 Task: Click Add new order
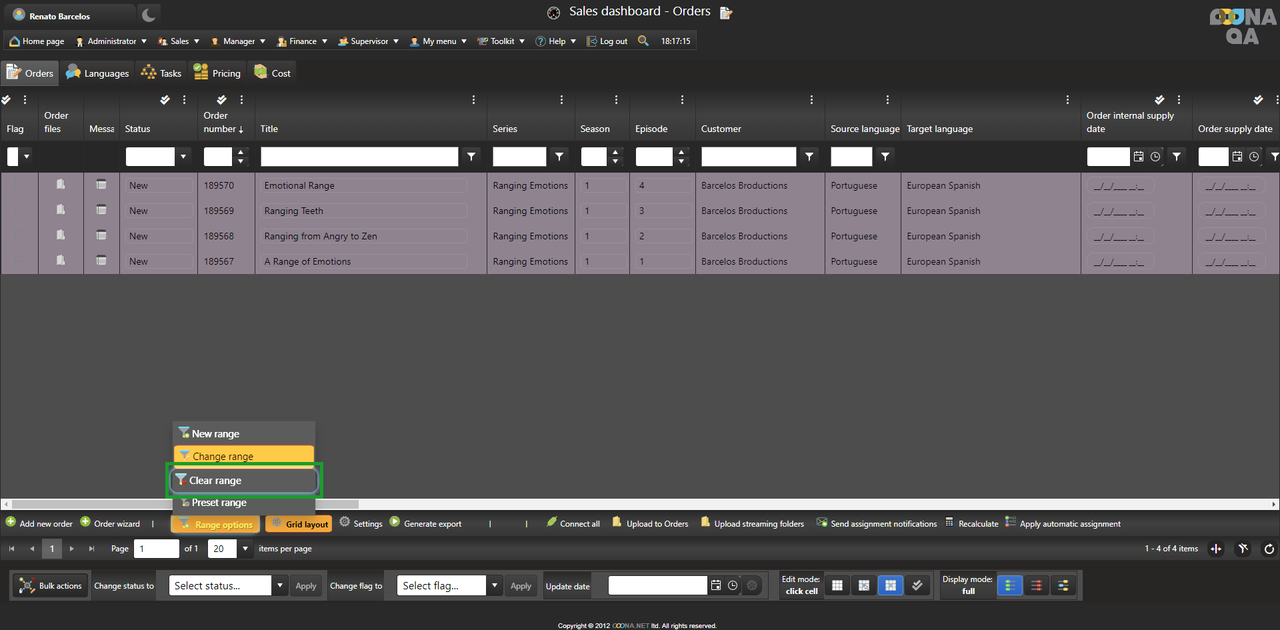pyautogui.click(x=39, y=524)
